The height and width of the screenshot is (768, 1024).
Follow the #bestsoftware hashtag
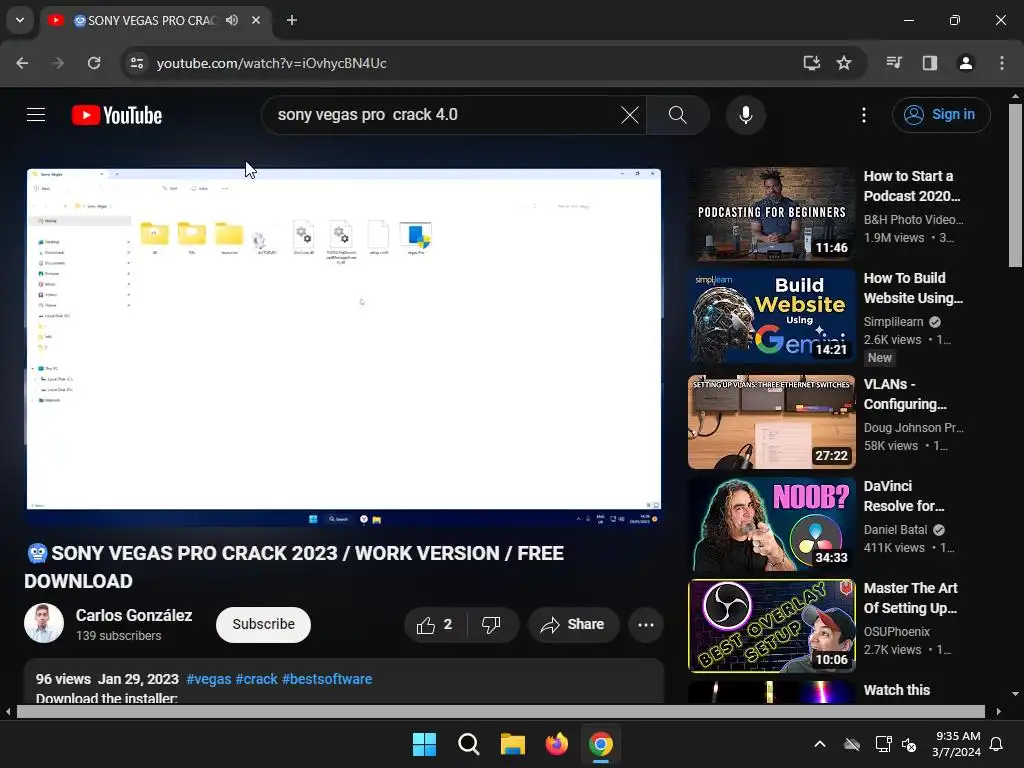(327, 679)
